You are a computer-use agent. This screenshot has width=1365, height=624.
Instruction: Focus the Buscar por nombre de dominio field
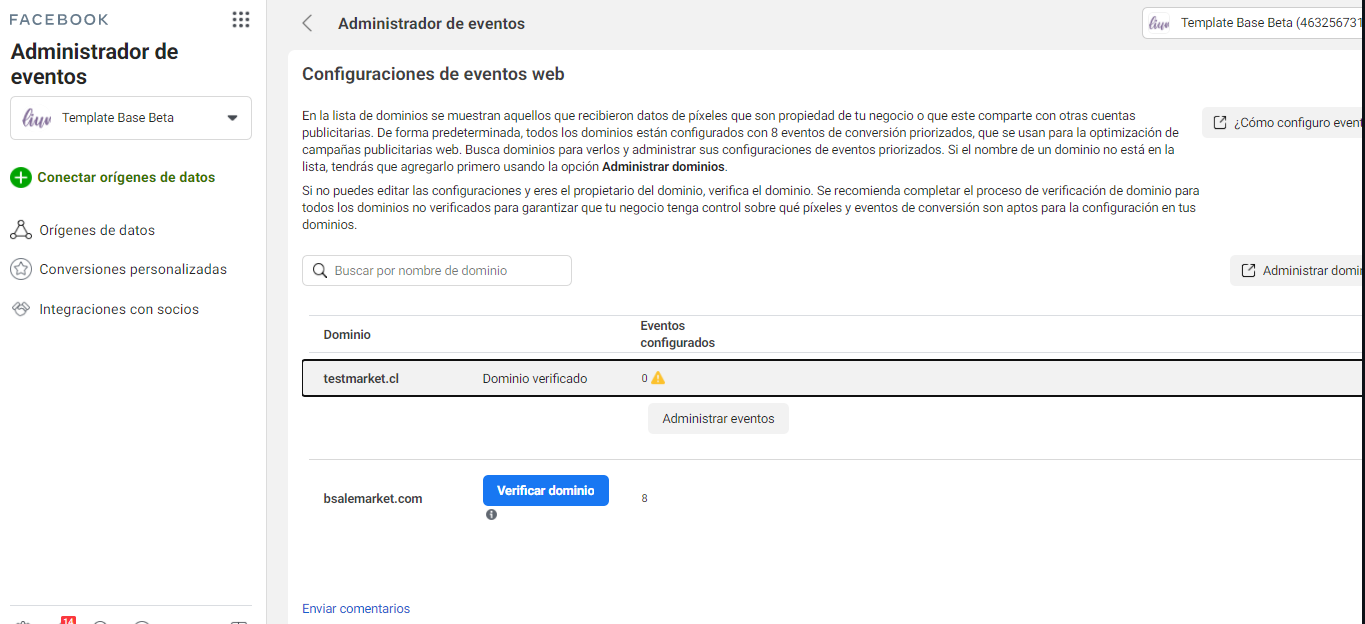tap(437, 271)
